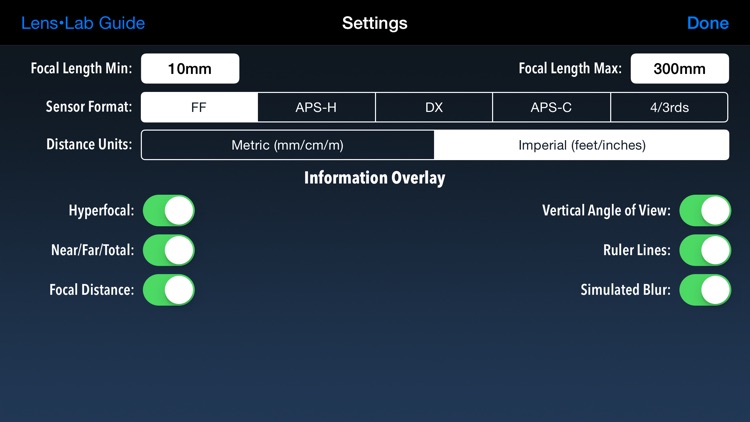The image size is (750, 422).
Task: Disable the Near/Far/Total switch
Action: (x=169, y=250)
